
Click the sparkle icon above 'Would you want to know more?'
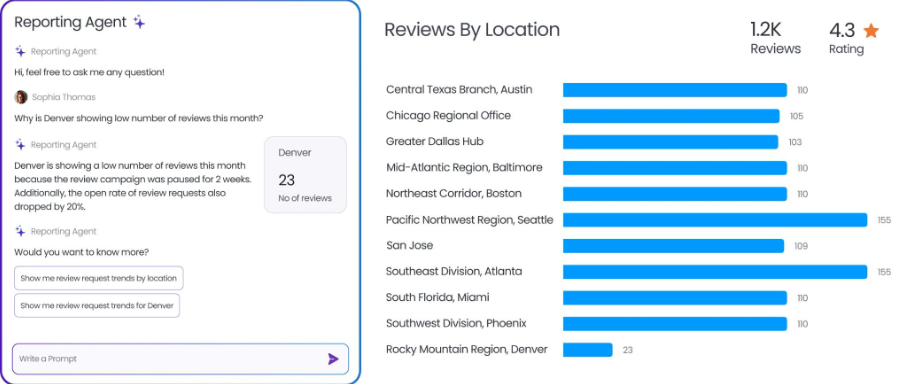click(20, 231)
